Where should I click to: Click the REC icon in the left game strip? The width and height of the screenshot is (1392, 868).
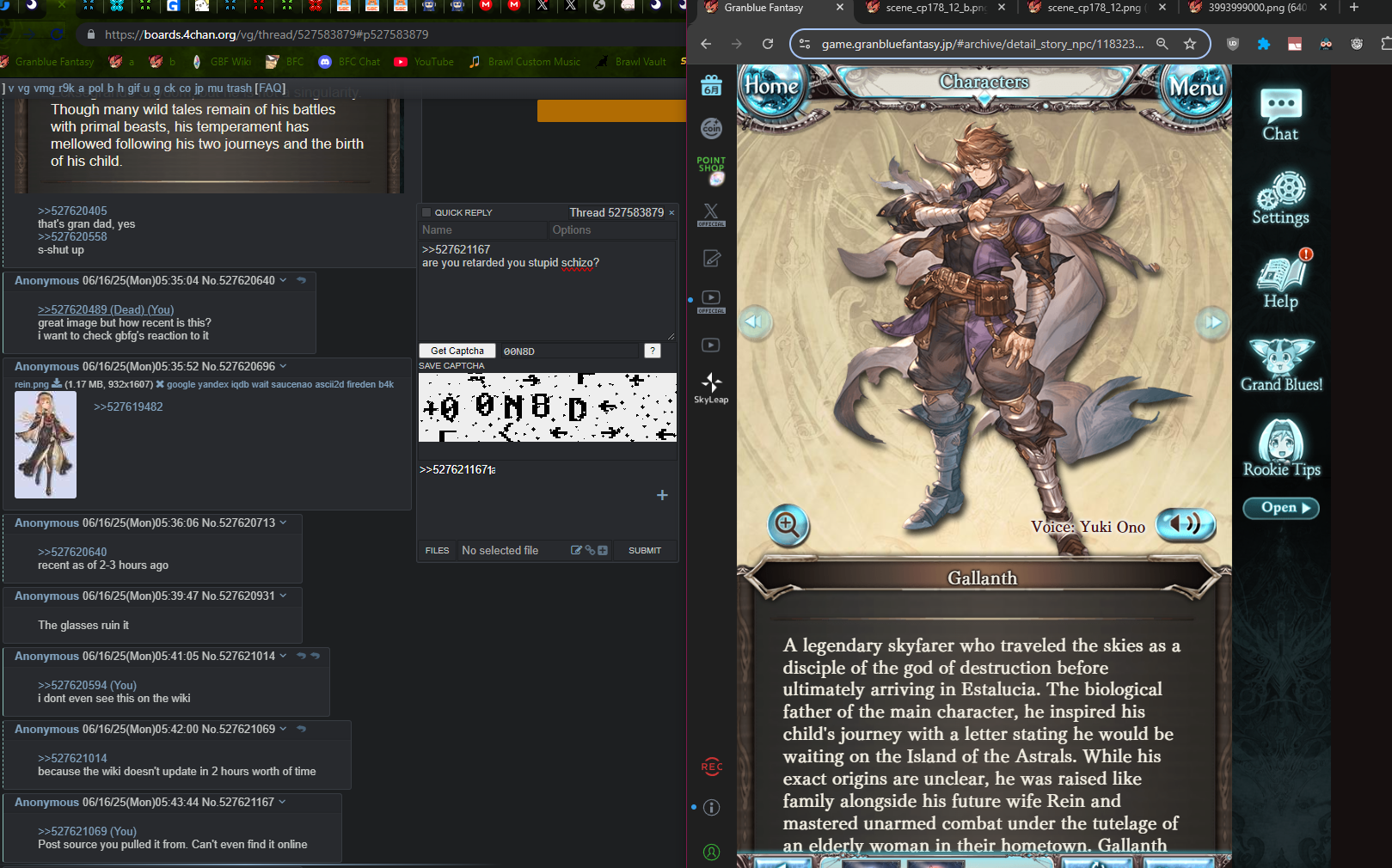[x=712, y=767]
